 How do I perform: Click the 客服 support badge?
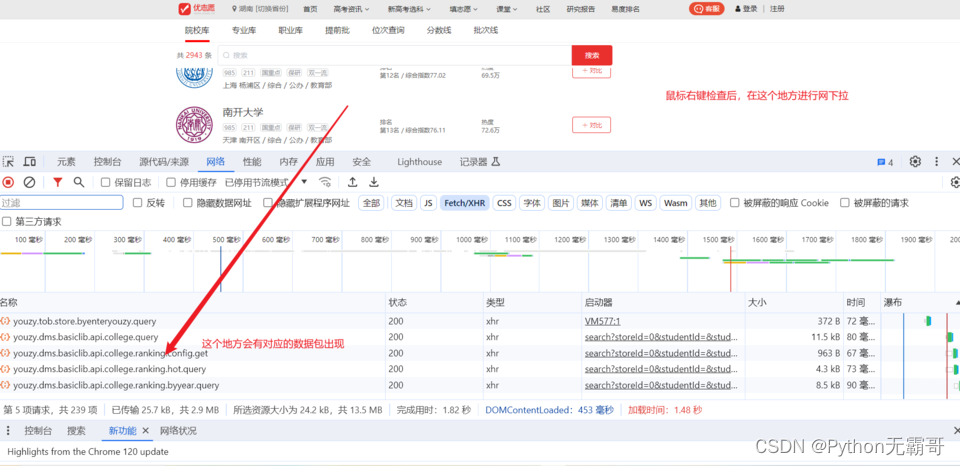pyautogui.click(x=707, y=9)
